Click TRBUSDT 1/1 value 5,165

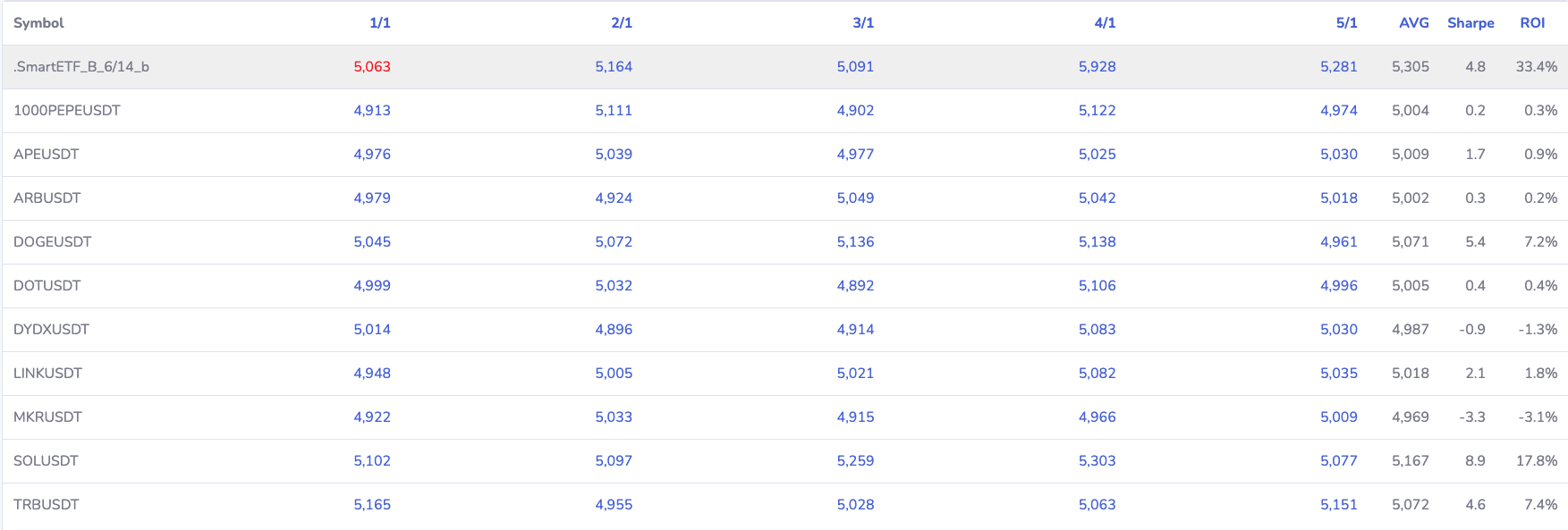pos(372,505)
